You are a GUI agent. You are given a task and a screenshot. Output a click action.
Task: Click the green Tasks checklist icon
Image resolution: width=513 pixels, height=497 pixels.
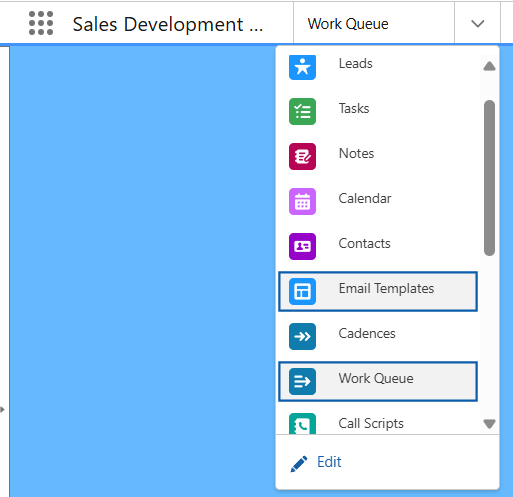pyautogui.click(x=302, y=111)
